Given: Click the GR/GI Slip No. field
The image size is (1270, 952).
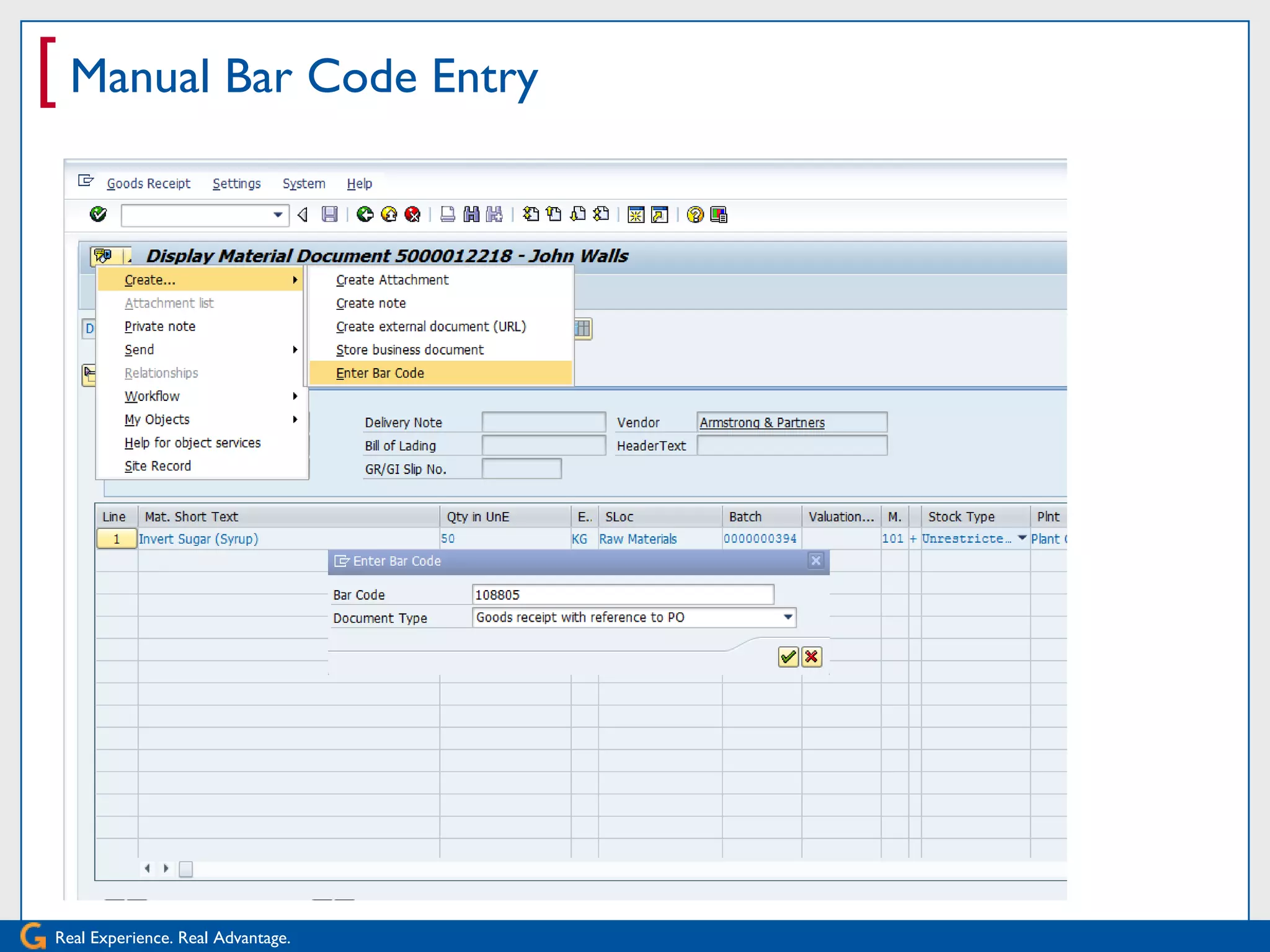Looking at the screenshot, I should 522,469.
